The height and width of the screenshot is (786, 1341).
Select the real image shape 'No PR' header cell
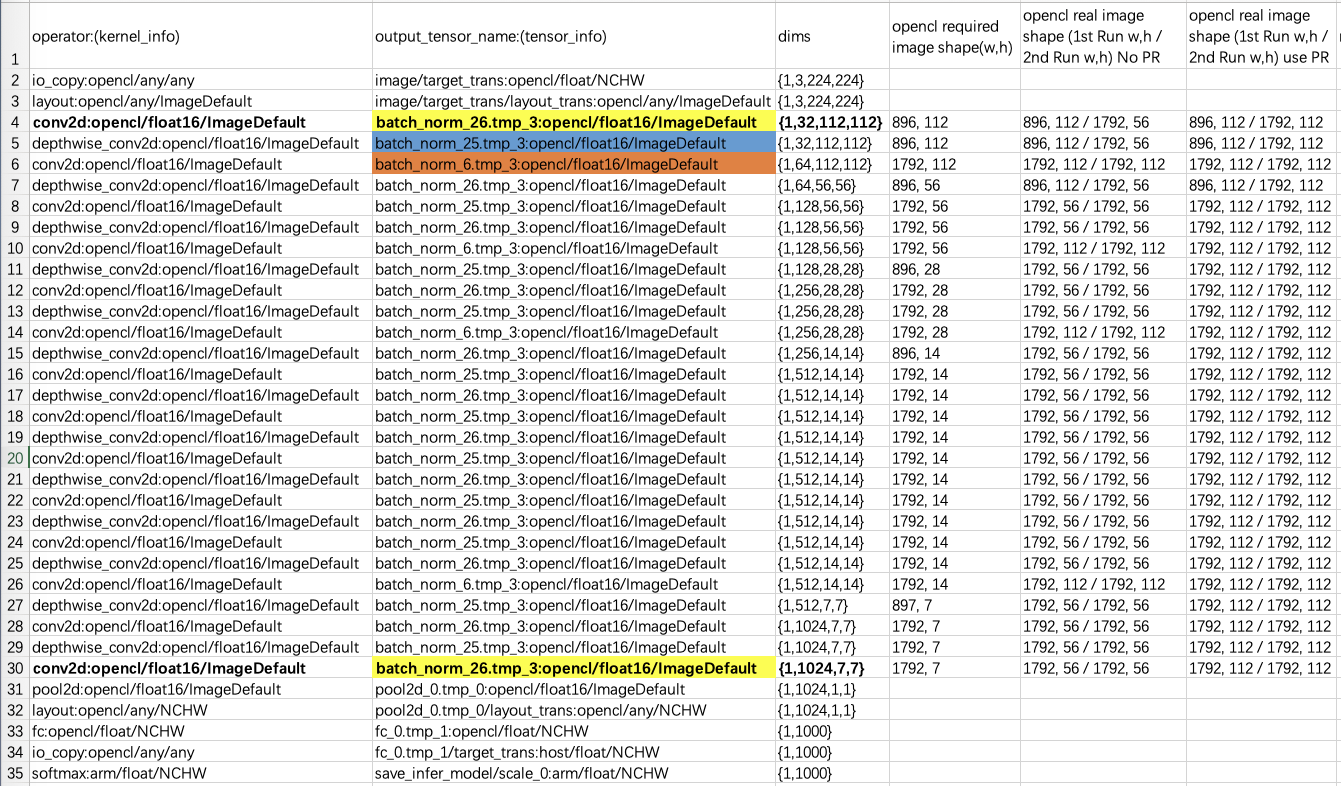coord(1103,36)
